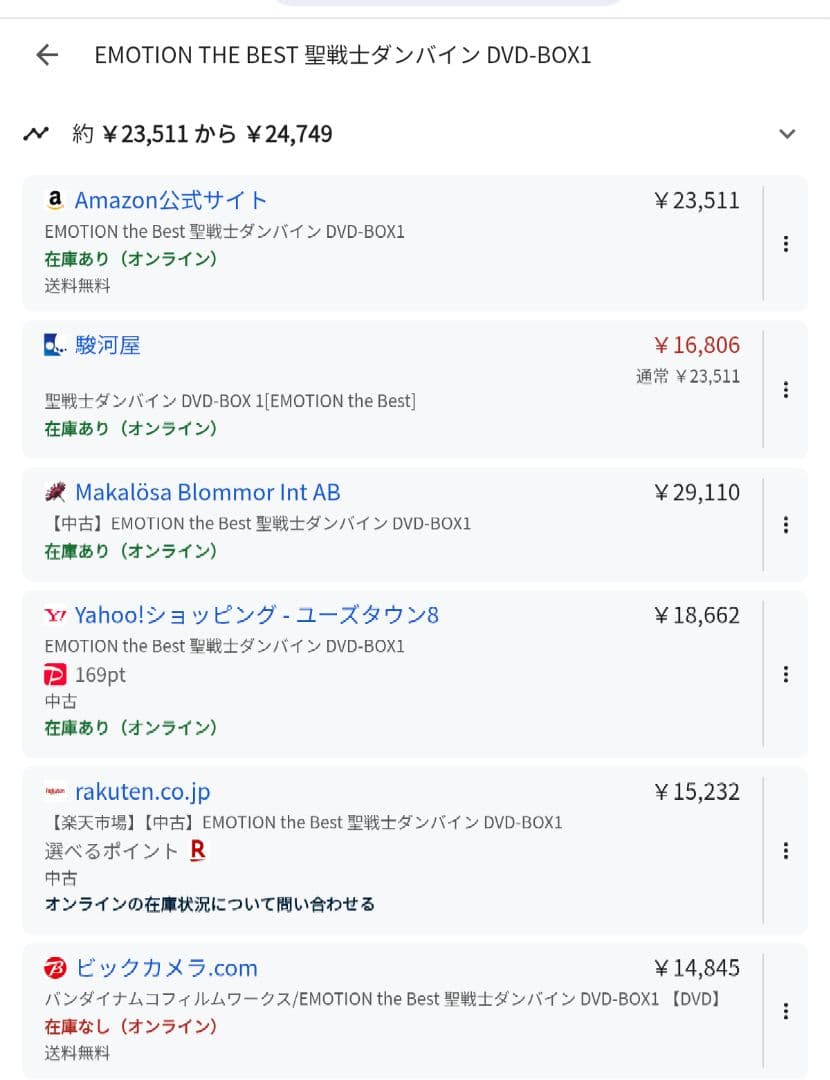Click the price trend graph icon
Image resolution: width=830 pixels, height=1080 pixels.
point(37,134)
